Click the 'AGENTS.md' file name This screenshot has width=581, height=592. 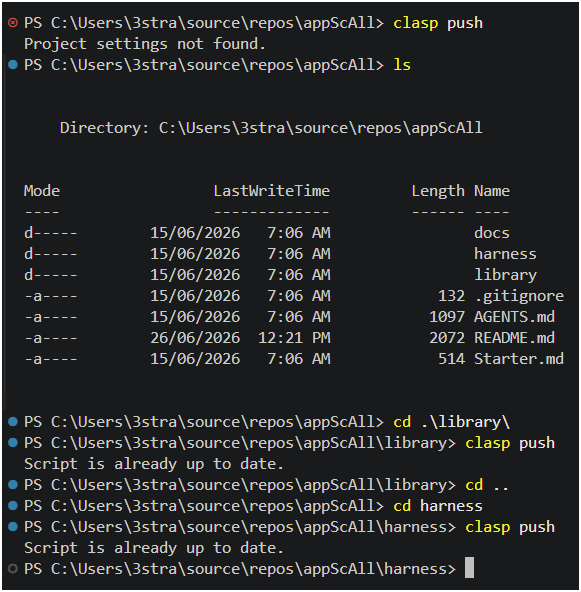point(515,317)
